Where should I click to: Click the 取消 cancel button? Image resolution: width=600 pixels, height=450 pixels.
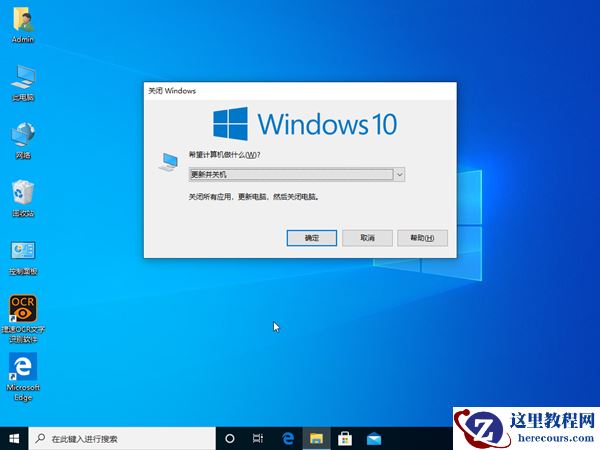pos(367,238)
